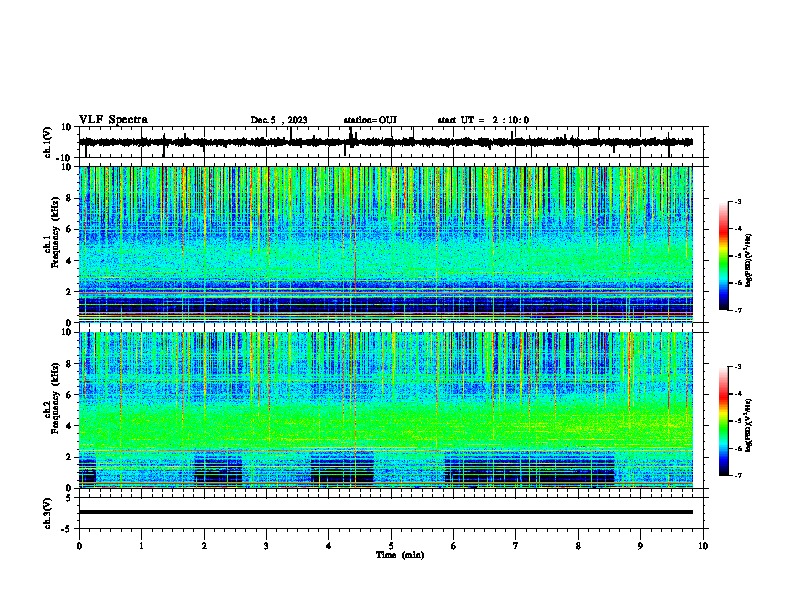Click the dark low-frequency block in ch.2 near minute 7
Screen dimensions: 792x612
tap(529, 471)
